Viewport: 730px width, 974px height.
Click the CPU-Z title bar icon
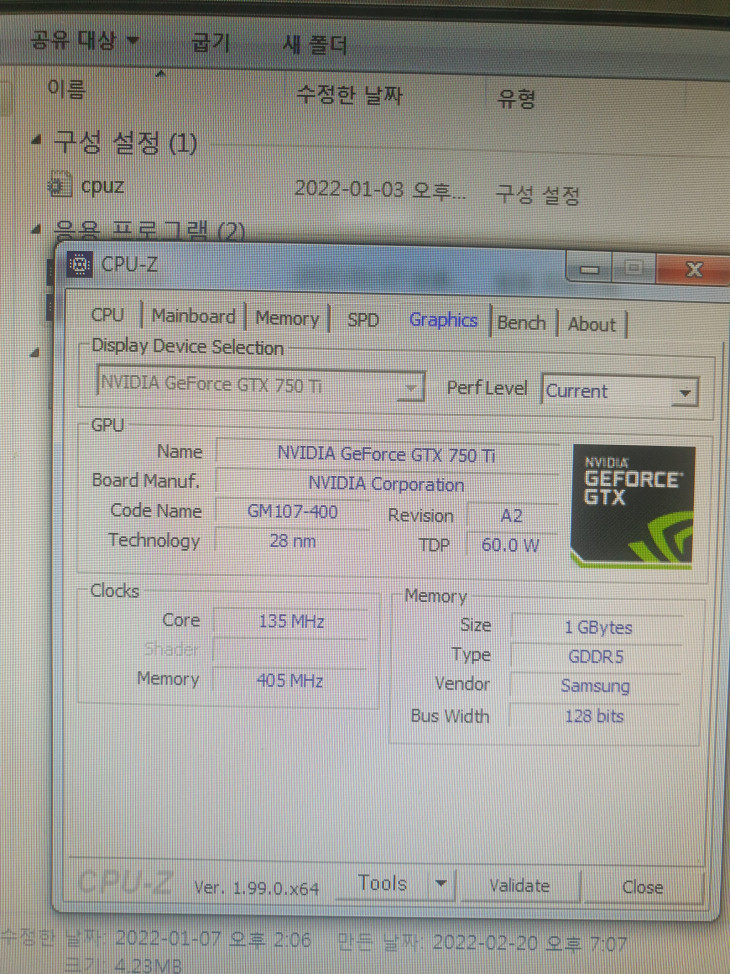80,264
